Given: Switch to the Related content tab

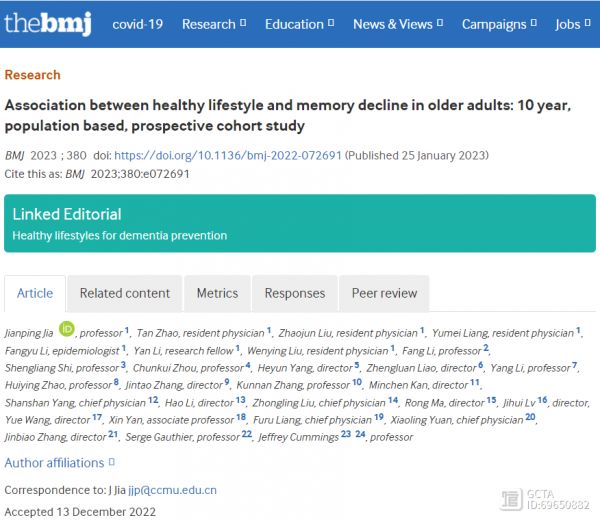Looking at the screenshot, I should [x=125, y=293].
